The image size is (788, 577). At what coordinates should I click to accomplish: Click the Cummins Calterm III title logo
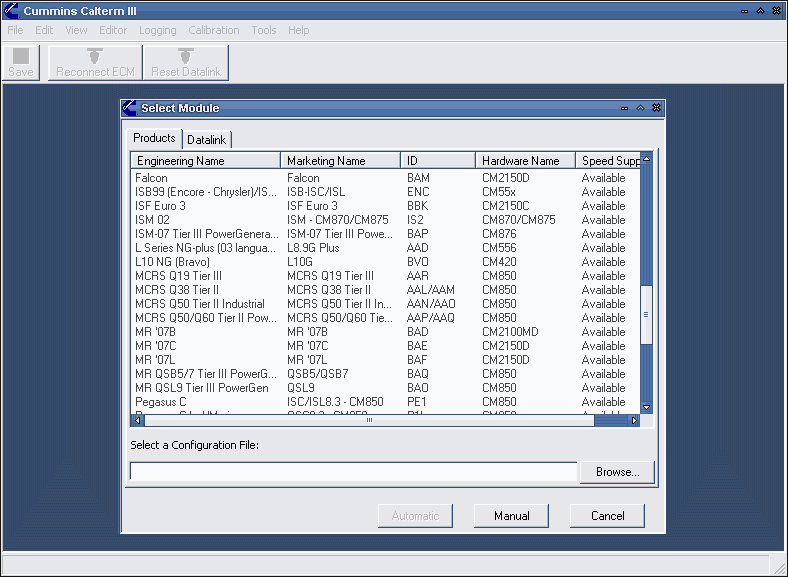coord(11,11)
